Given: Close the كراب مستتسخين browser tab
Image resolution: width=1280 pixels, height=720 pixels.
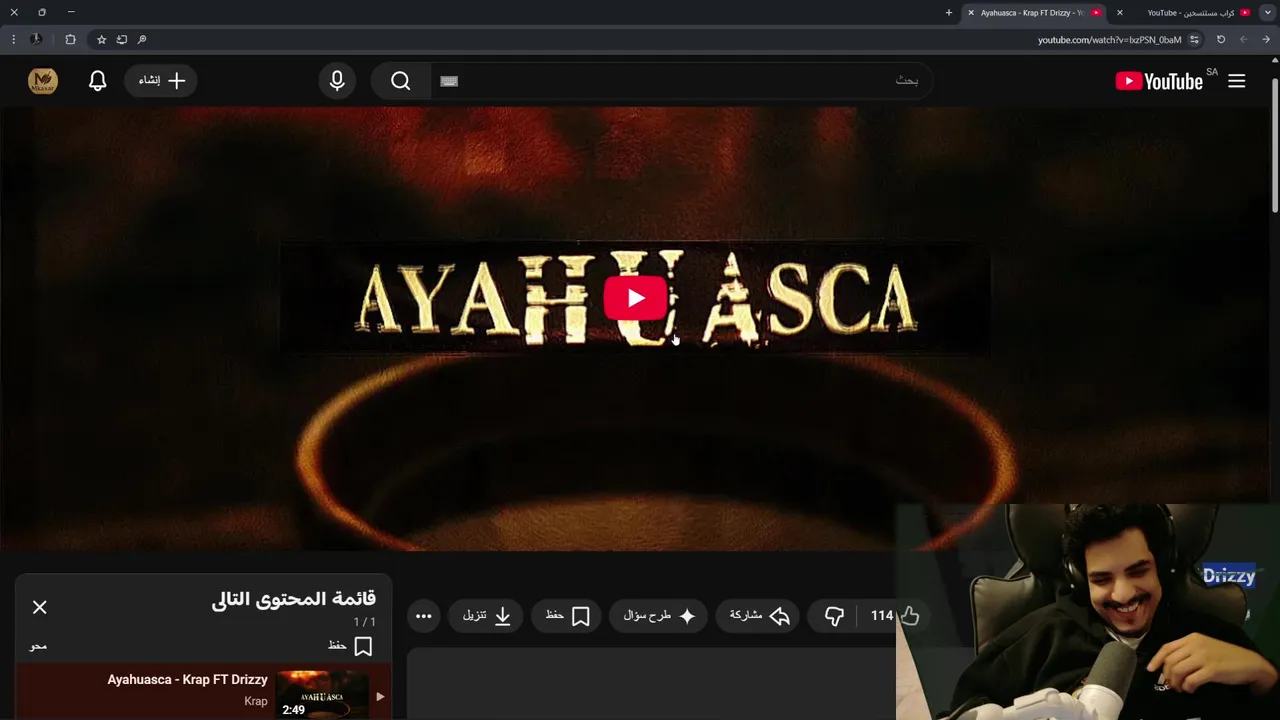Looking at the screenshot, I should click(x=1120, y=13).
